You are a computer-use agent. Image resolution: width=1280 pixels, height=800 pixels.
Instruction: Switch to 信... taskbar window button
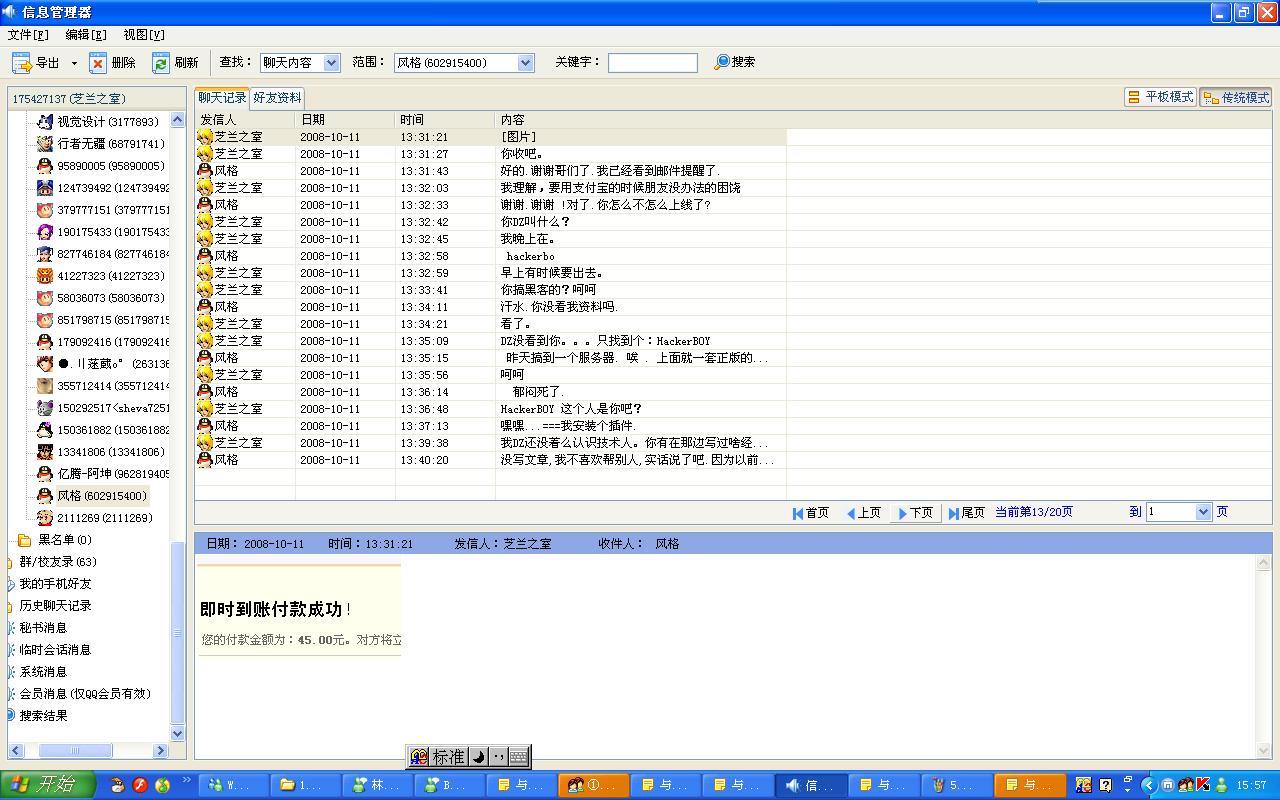pos(811,785)
